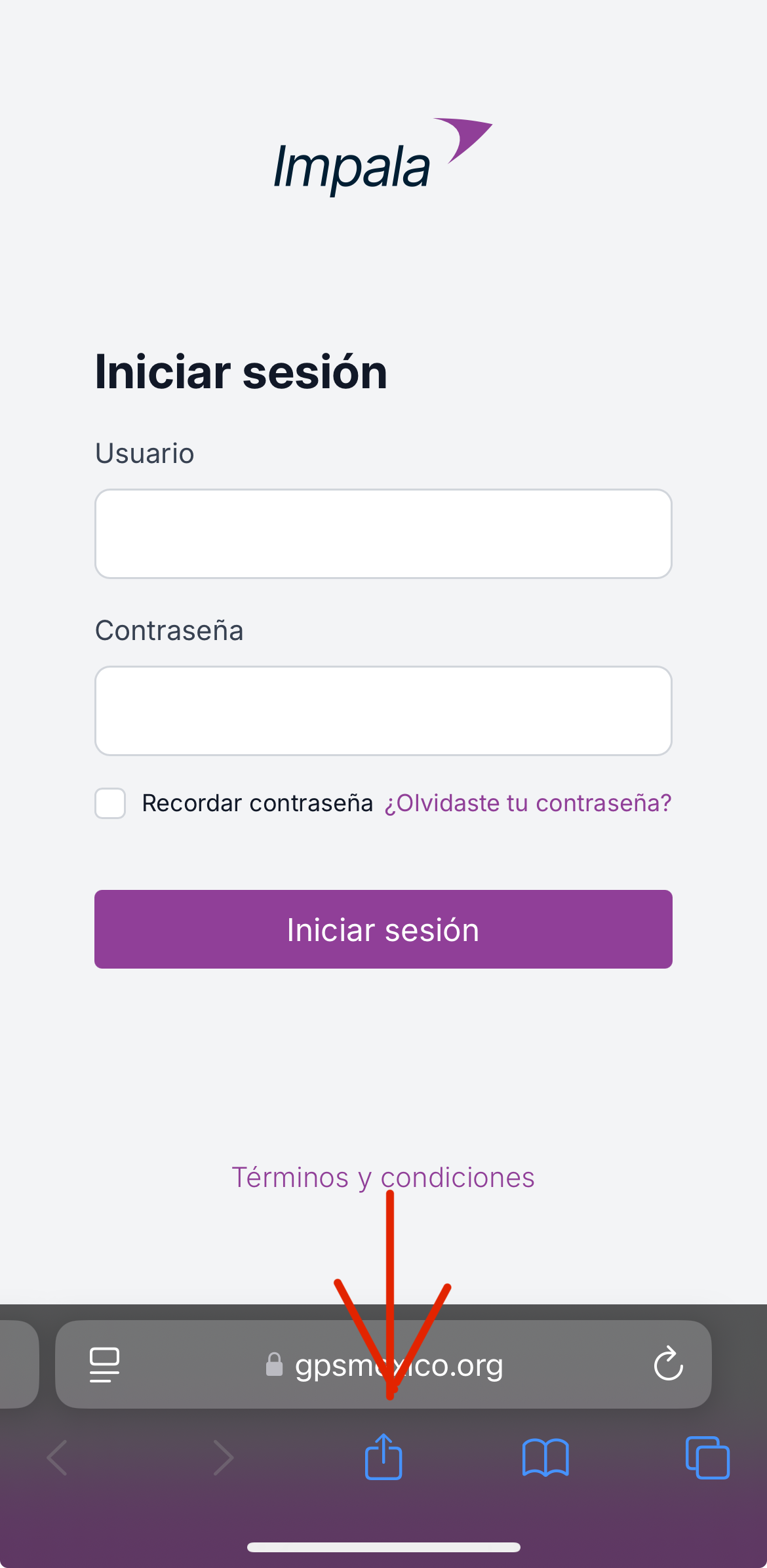The height and width of the screenshot is (1568, 767).
Task: Go forward with the right chevron
Action: pos(223,1458)
